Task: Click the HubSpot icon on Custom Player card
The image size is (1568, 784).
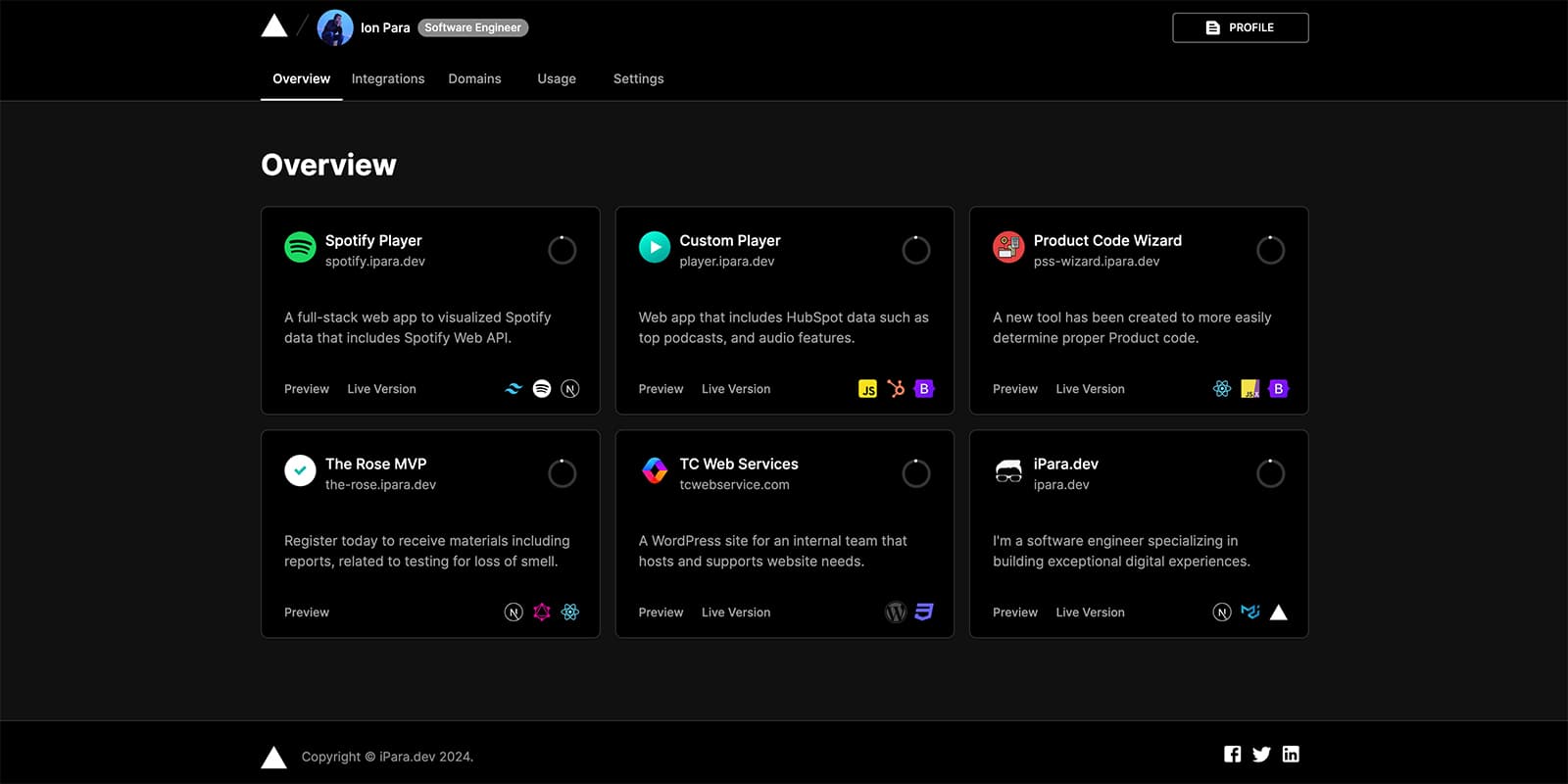Action: pos(896,389)
